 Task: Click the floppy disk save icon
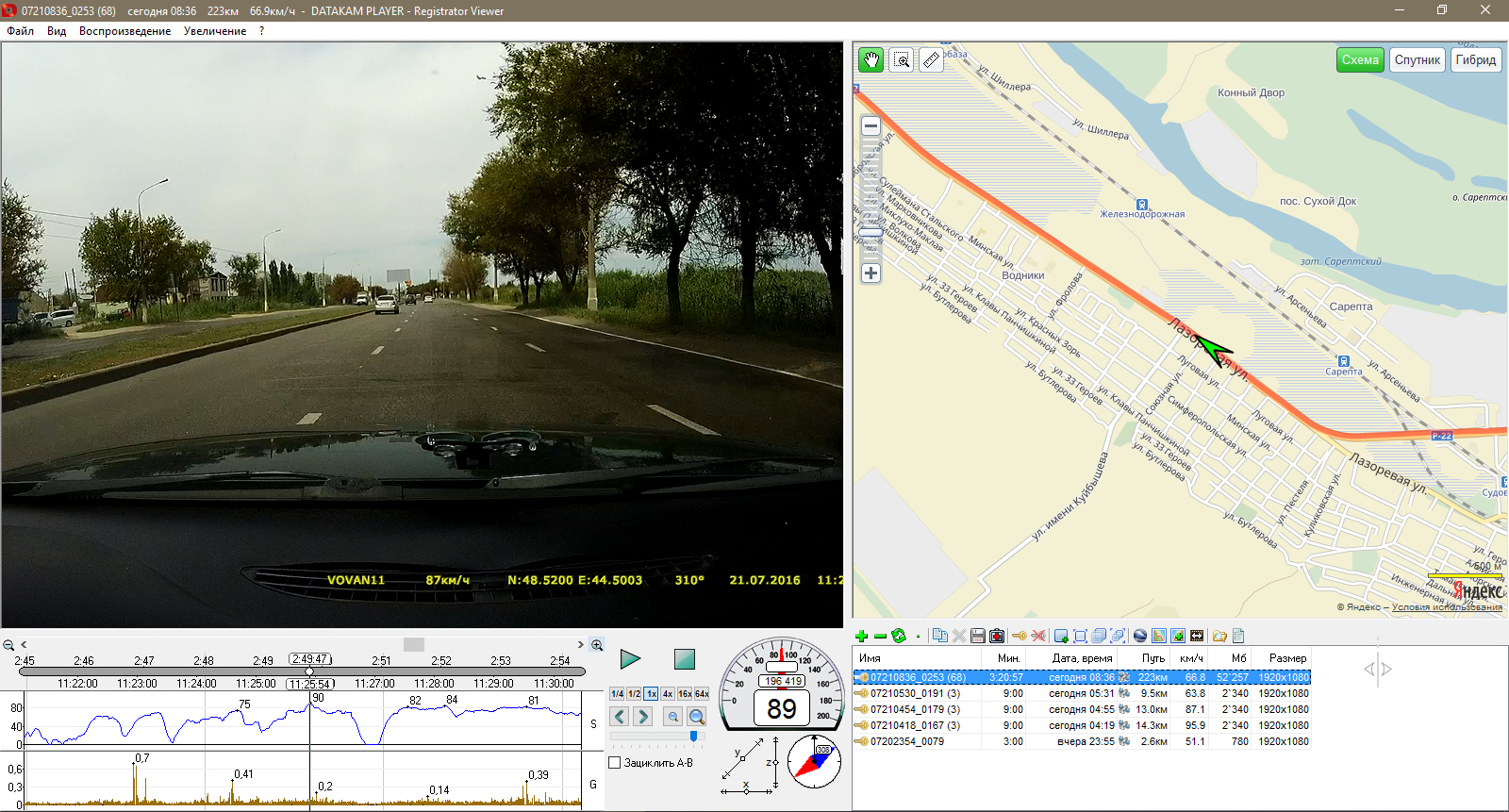(x=977, y=636)
